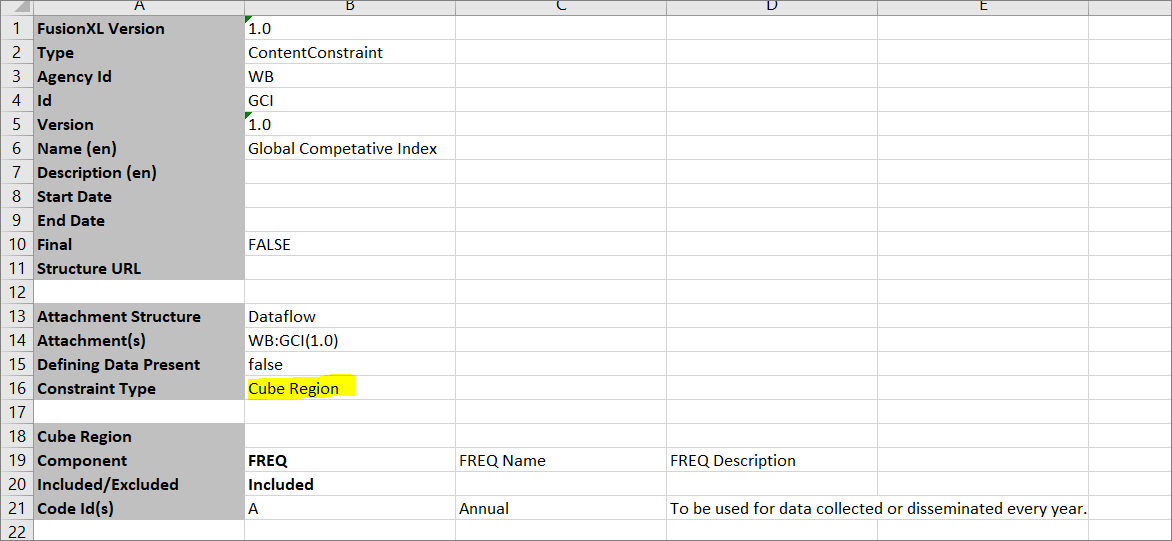The height and width of the screenshot is (541, 1172).
Task: Click the yellow highlighted Cube Region cell
Action: click(294, 389)
